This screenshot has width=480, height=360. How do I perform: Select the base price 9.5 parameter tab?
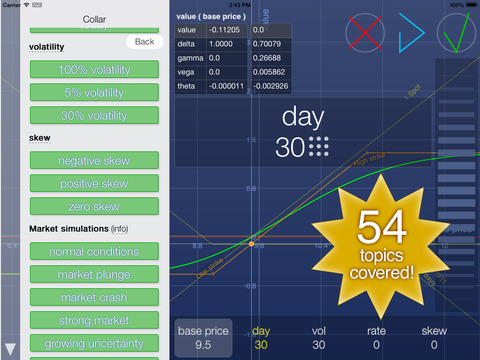pyautogui.click(x=203, y=338)
